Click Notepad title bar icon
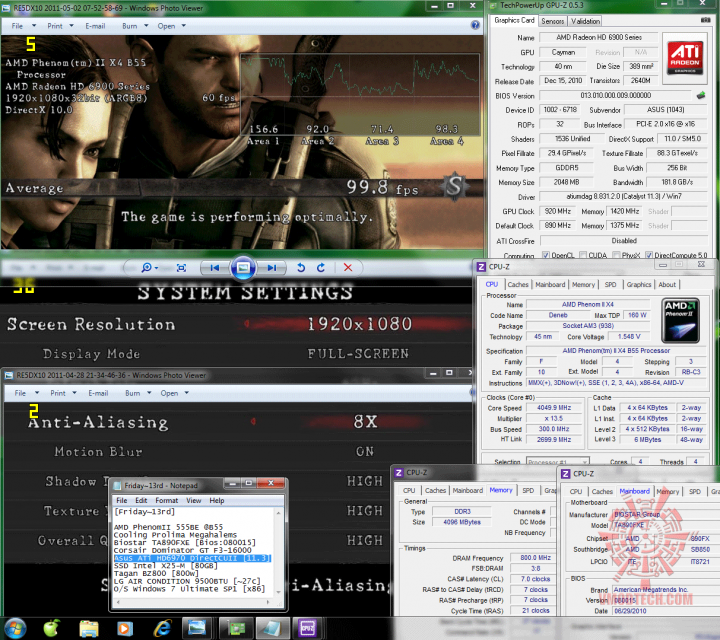 click(117, 485)
